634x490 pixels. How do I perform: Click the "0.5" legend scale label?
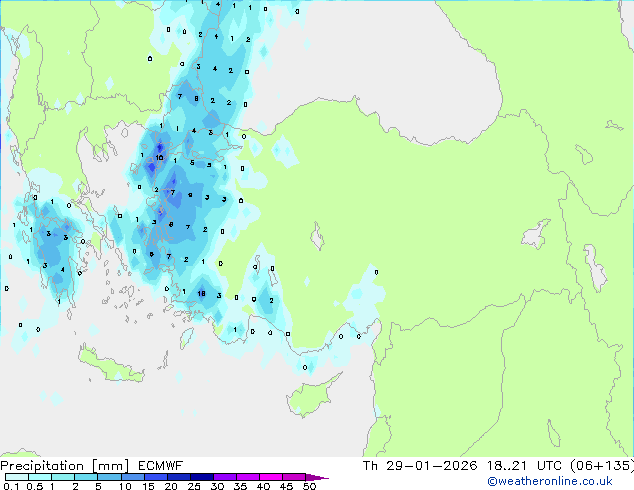(x=35, y=486)
